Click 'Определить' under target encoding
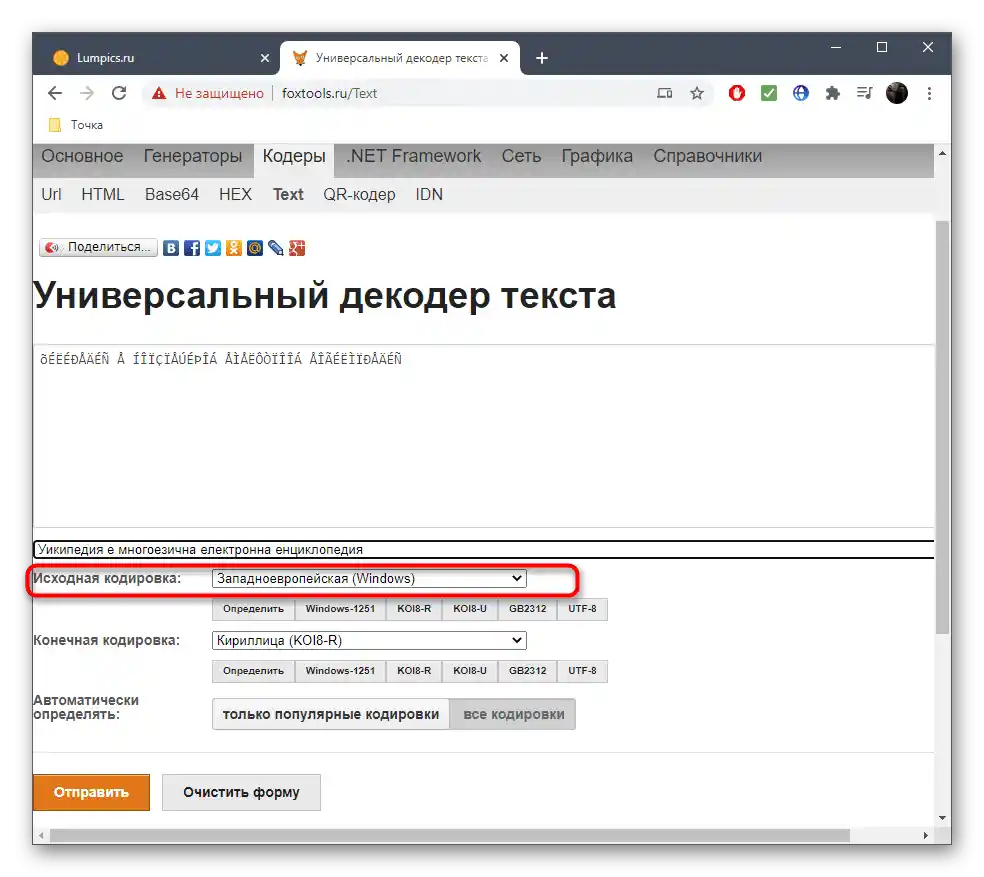984x877 pixels. click(x=253, y=671)
